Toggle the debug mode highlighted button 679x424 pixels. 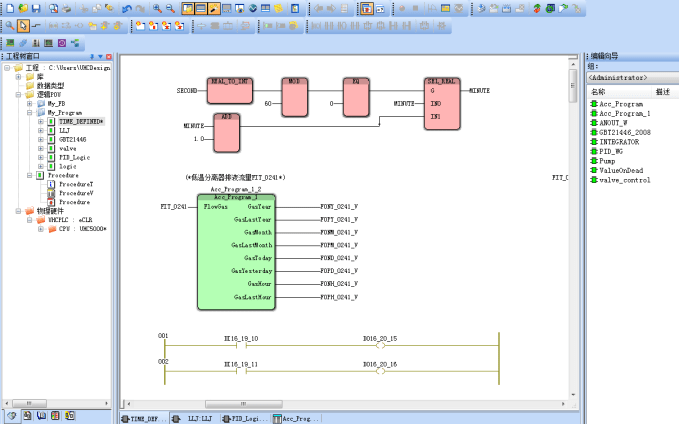[x=366, y=8]
